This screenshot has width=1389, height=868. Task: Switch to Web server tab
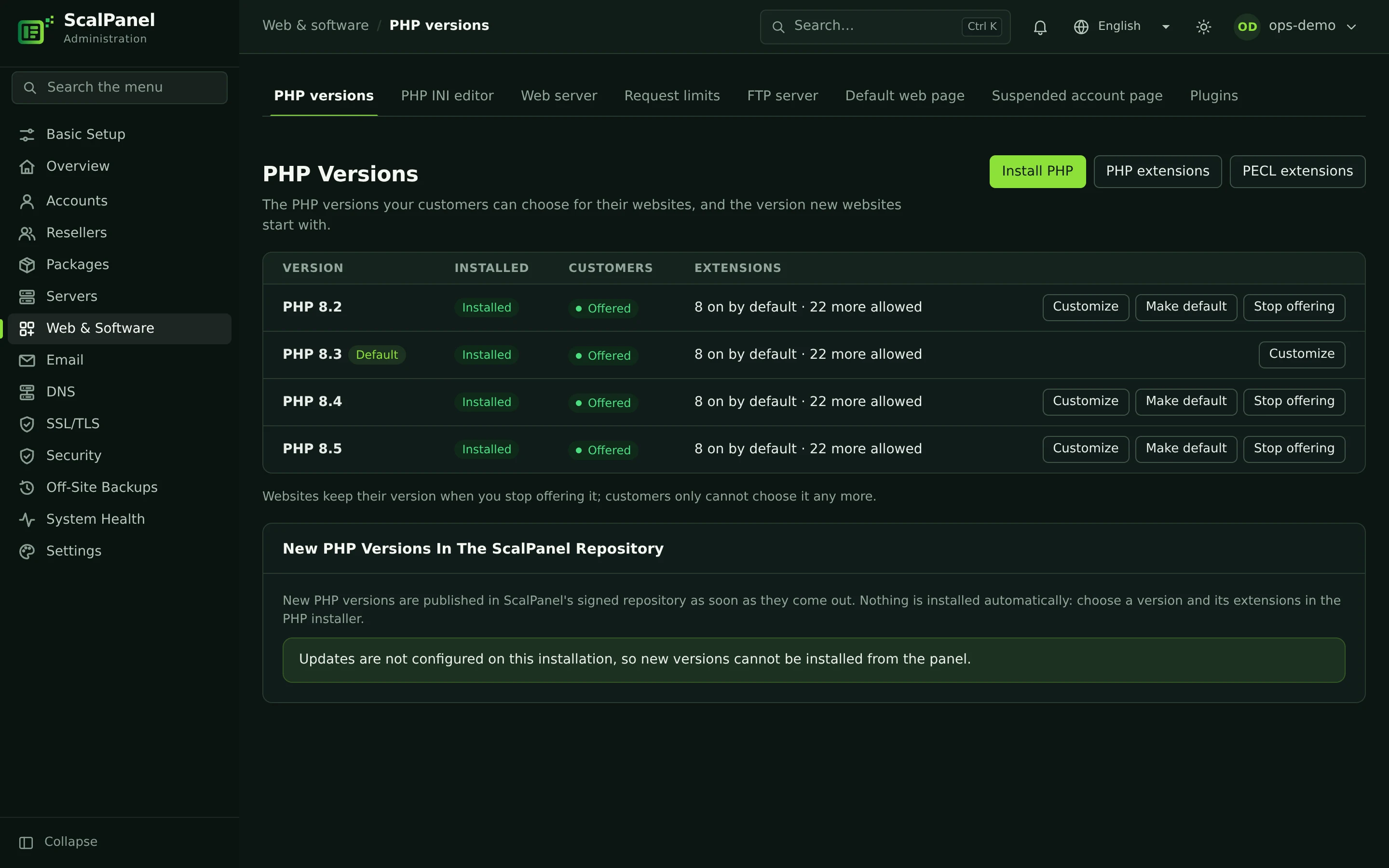[x=558, y=96]
